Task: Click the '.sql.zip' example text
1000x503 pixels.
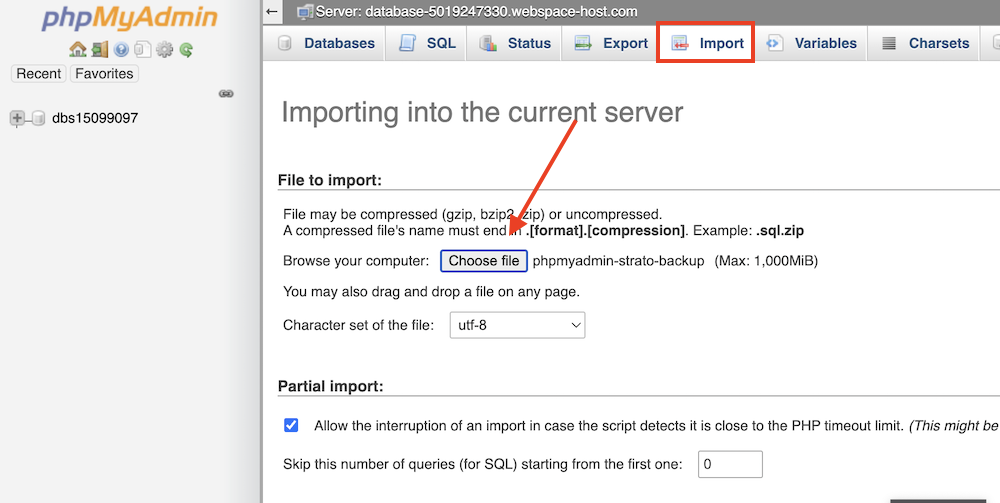Action: [780, 231]
